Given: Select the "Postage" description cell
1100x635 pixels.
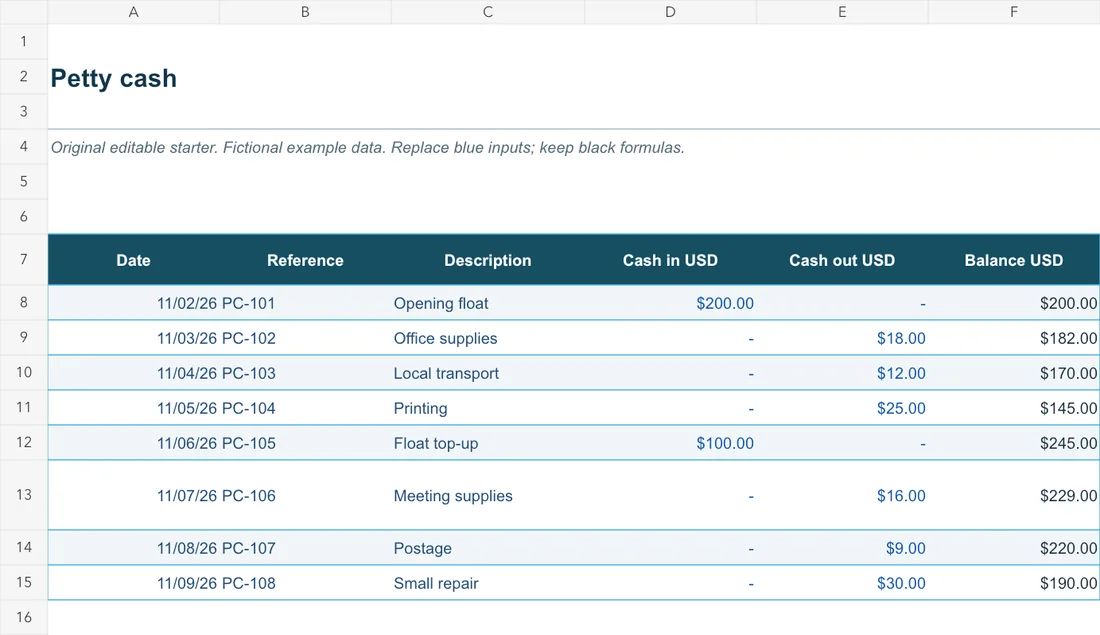Looking at the screenshot, I should 488,548.
